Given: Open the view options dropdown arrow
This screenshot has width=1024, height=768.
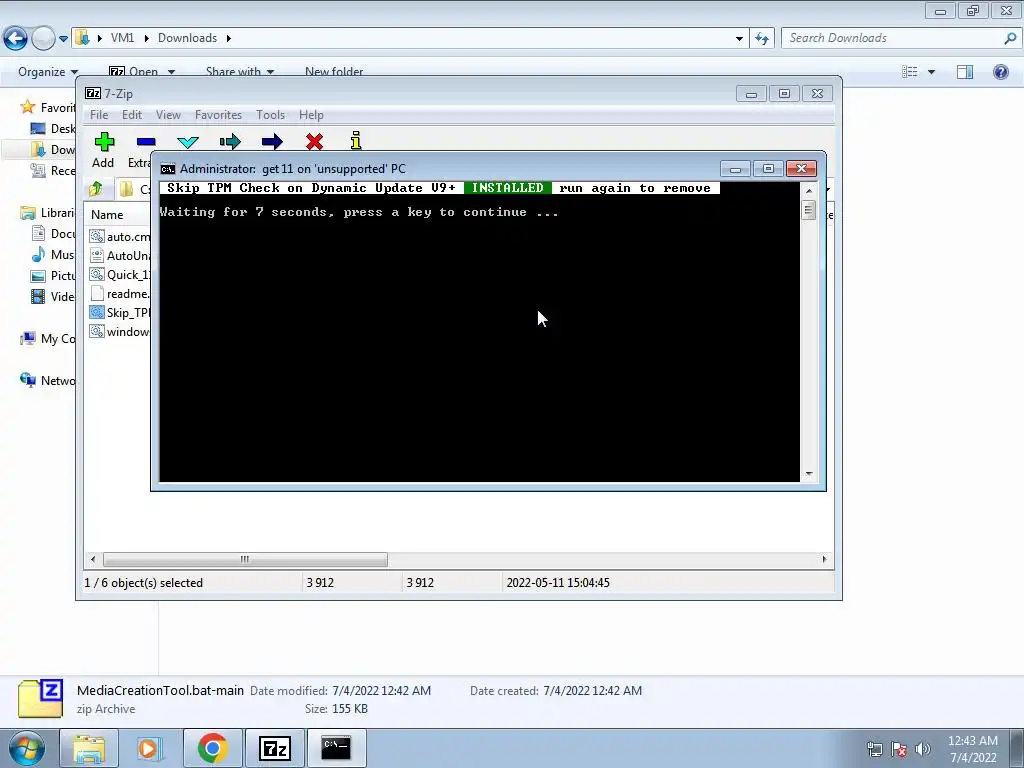Looking at the screenshot, I should point(931,72).
